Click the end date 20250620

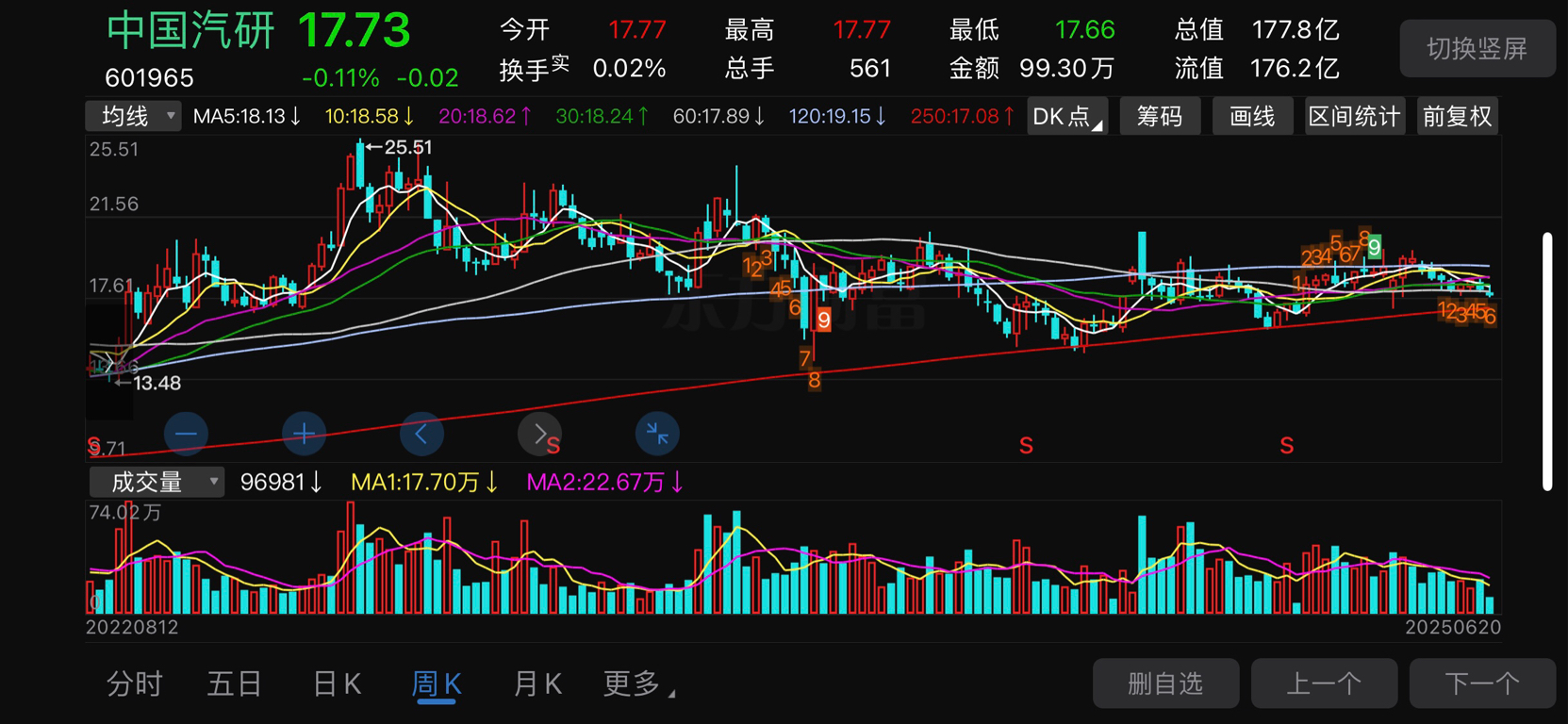click(x=1453, y=627)
